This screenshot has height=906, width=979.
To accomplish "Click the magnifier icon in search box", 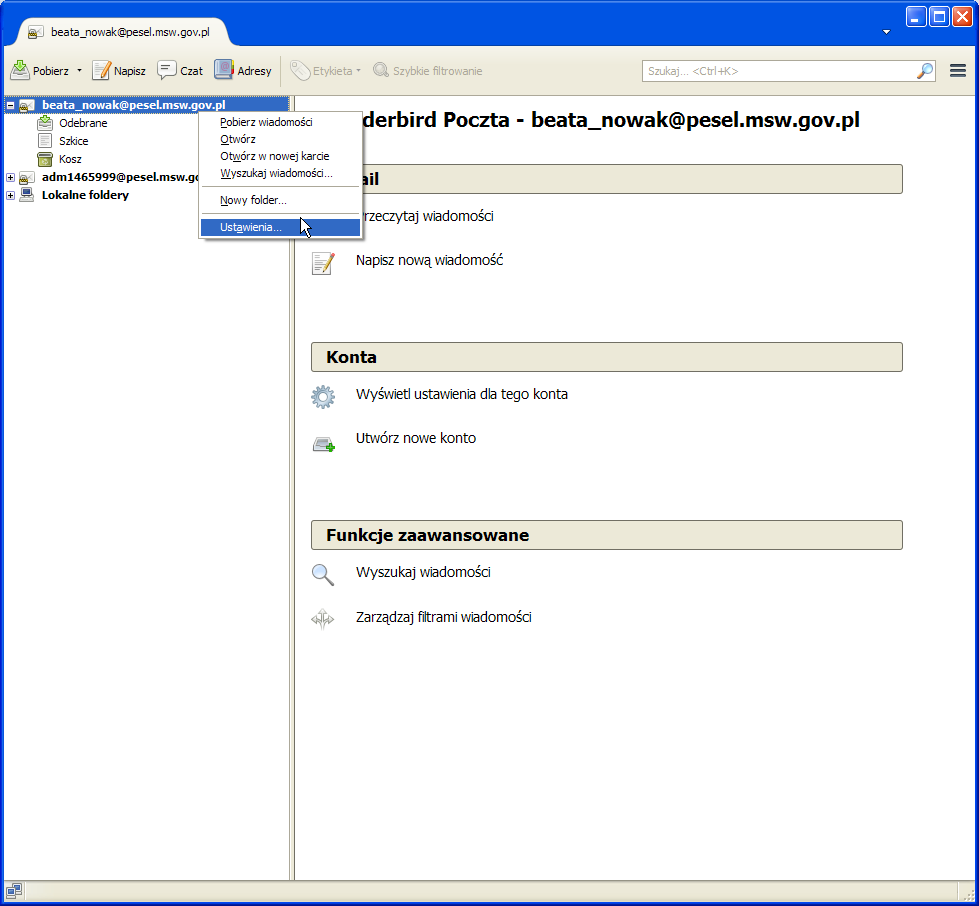I will [x=925, y=71].
